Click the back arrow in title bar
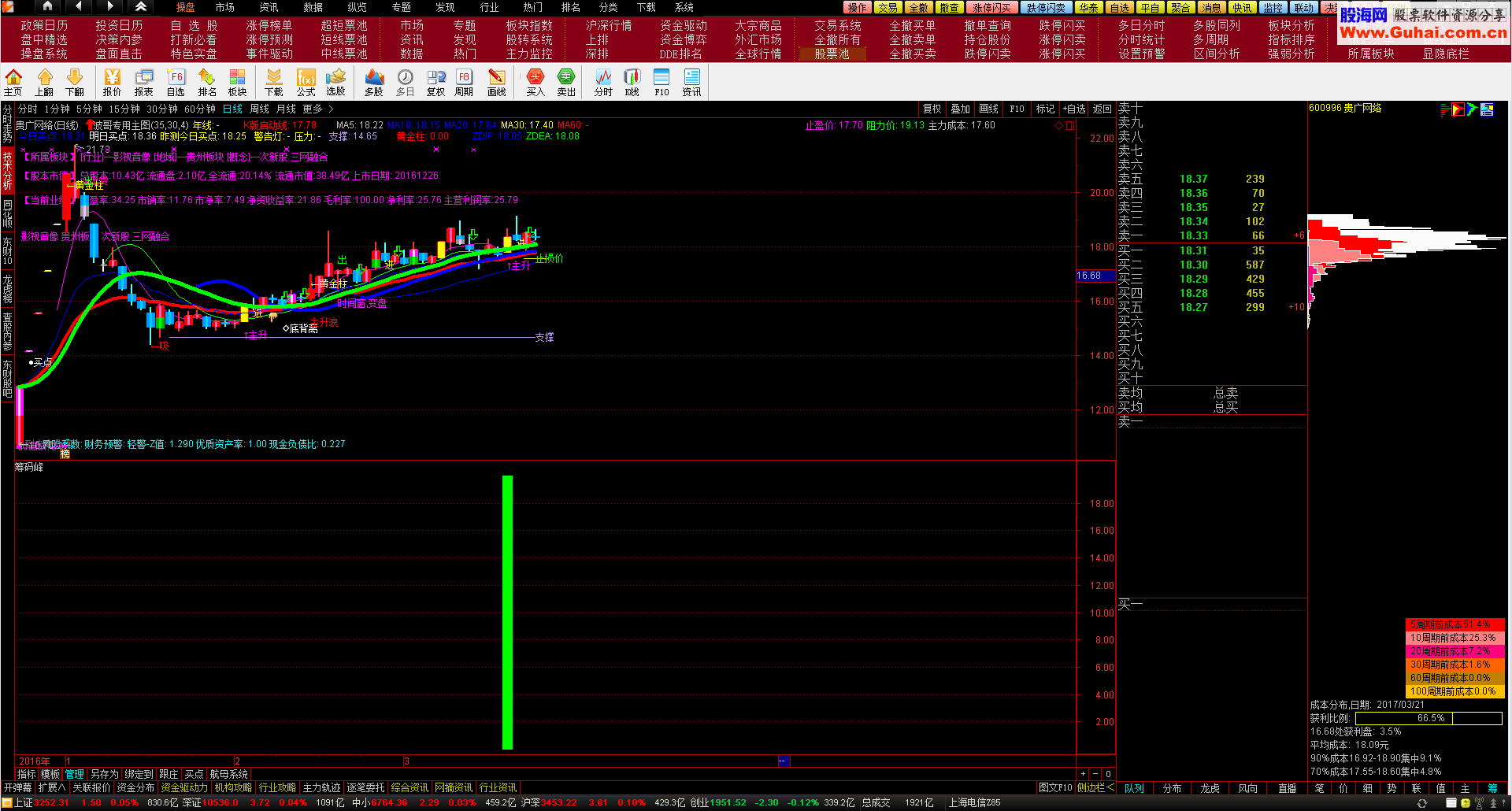Viewport: 1512px width, 811px height. pyautogui.click(x=78, y=6)
